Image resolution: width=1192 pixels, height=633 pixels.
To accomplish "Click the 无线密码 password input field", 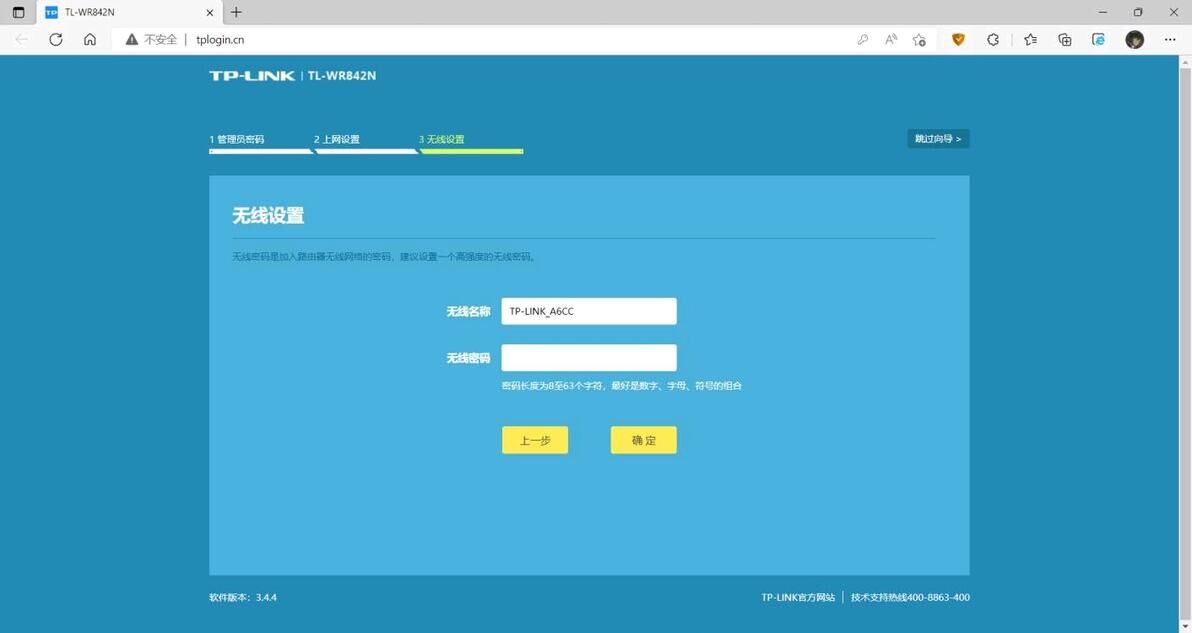I will point(588,358).
